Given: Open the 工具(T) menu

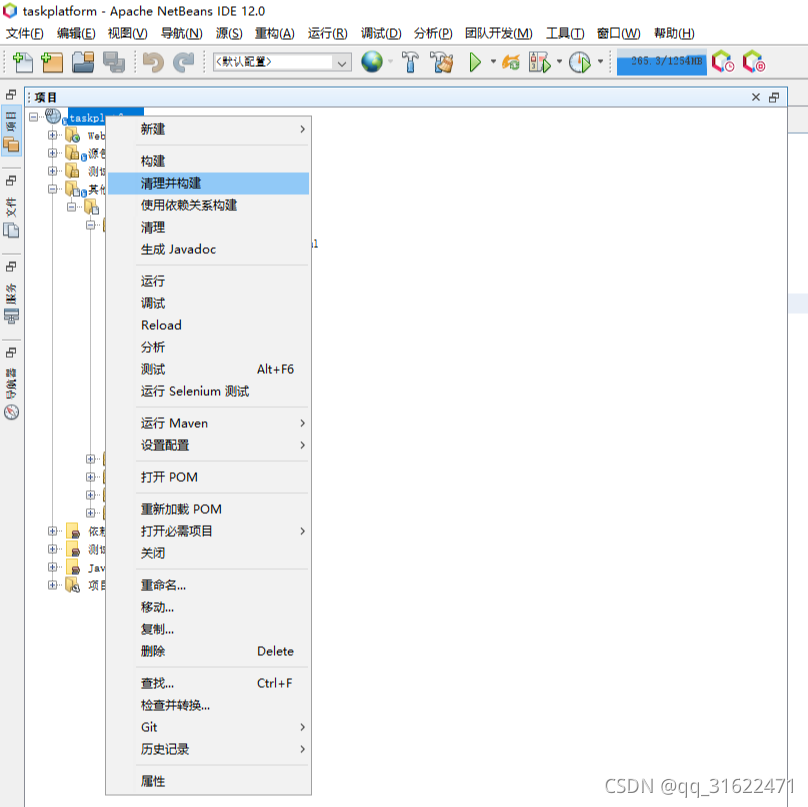Looking at the screenshot, I should (x=565, y=33).
